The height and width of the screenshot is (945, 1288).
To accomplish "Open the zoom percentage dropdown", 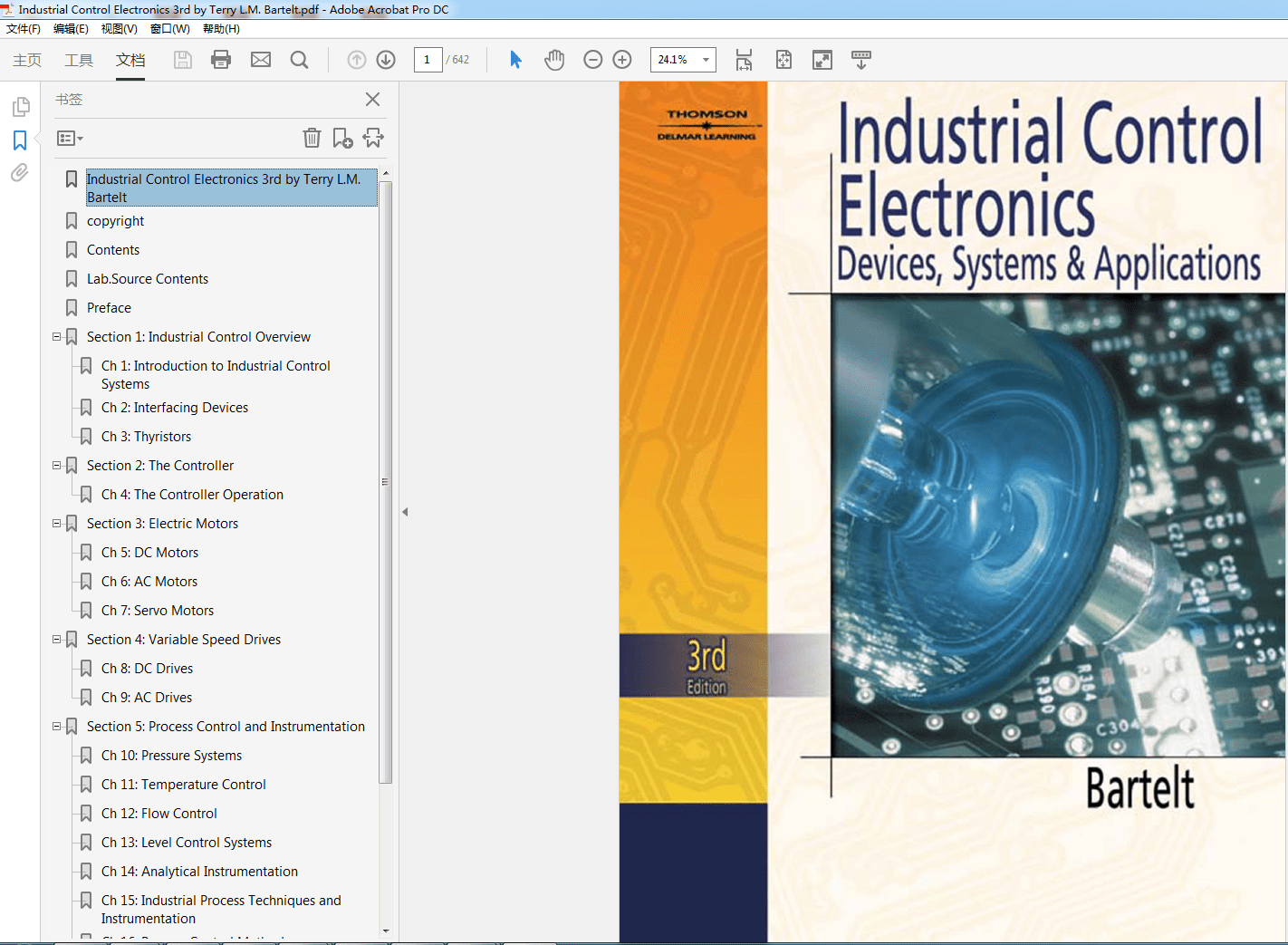I will 706,59.
